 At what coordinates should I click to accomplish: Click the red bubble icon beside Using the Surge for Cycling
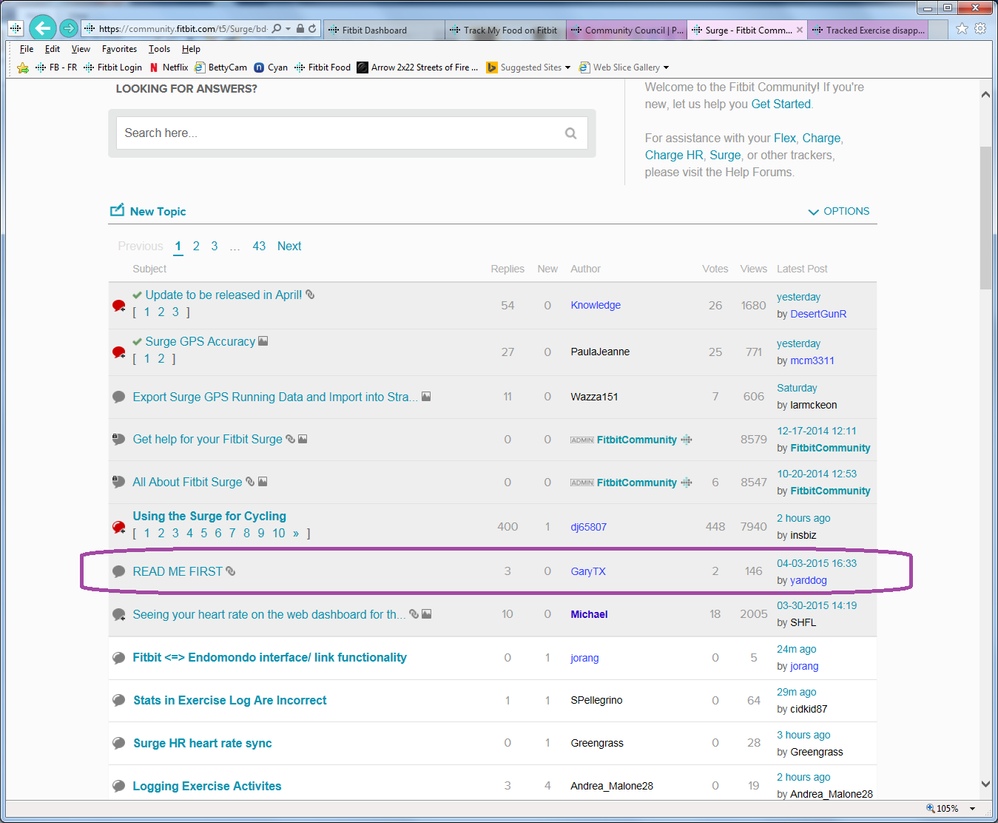coord(118,527)
